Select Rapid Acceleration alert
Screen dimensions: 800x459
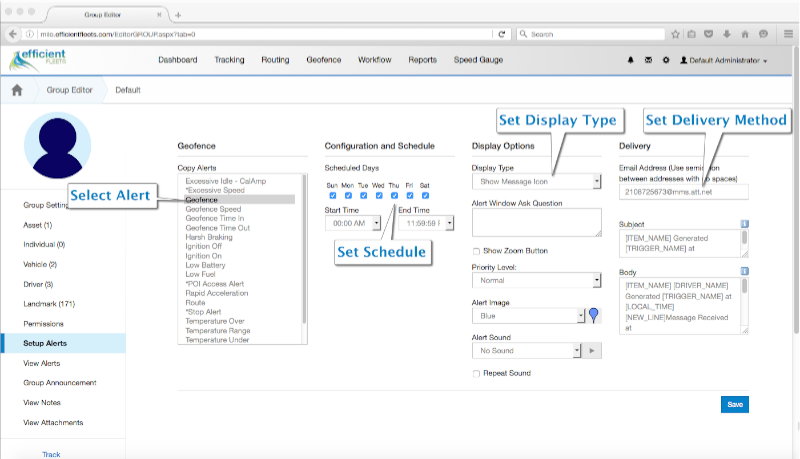pos(217,293)
